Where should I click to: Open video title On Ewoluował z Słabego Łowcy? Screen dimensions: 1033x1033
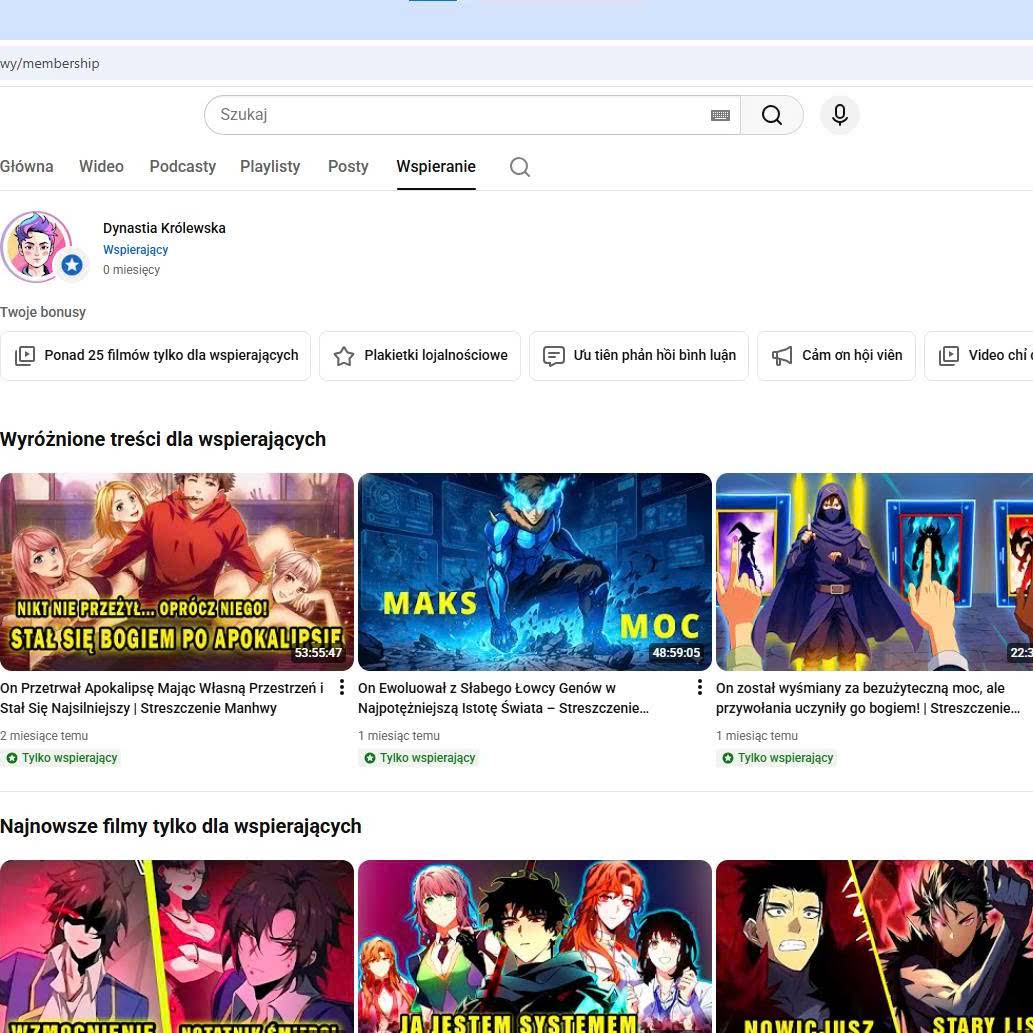pos(503,698)
